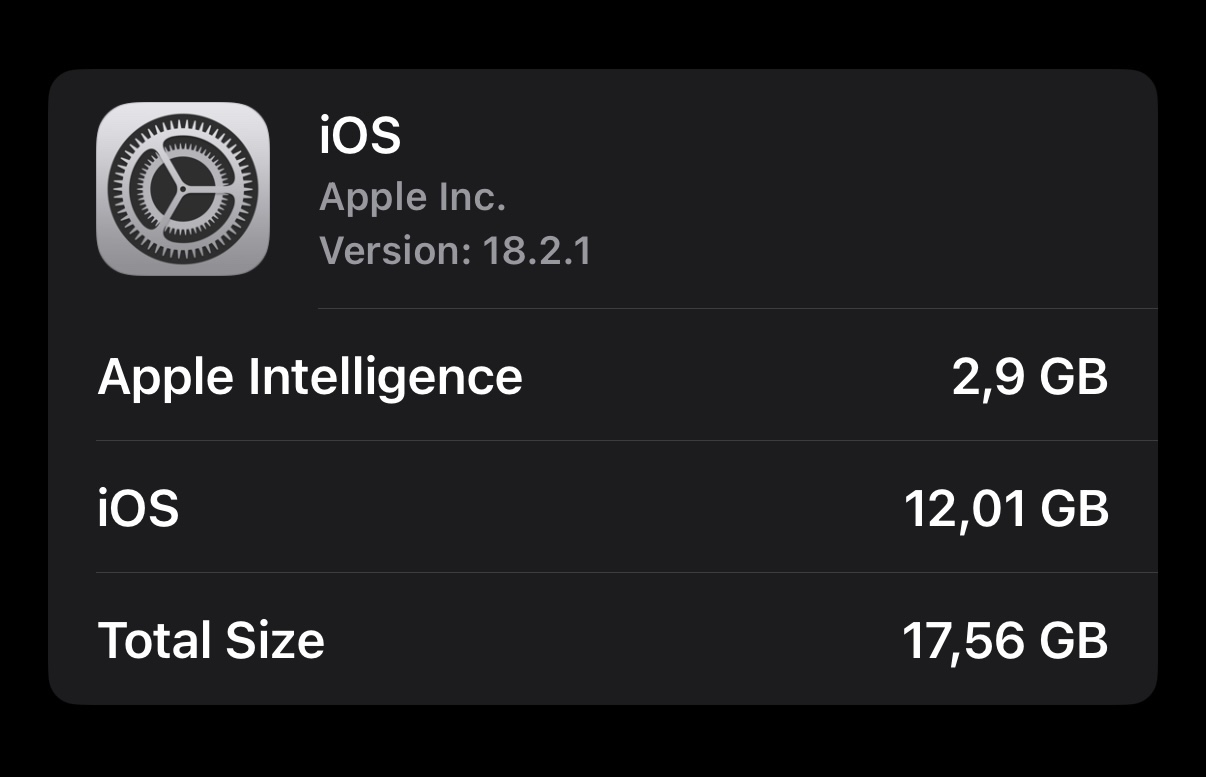
Task: Open the Apple Intelligence row
Action: 600,377
